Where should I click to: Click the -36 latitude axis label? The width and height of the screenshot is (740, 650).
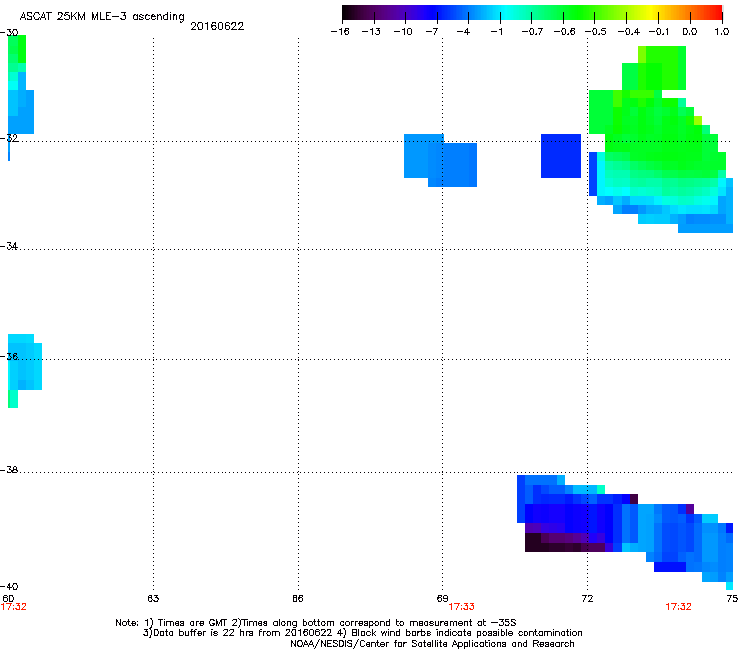[9, 356]
